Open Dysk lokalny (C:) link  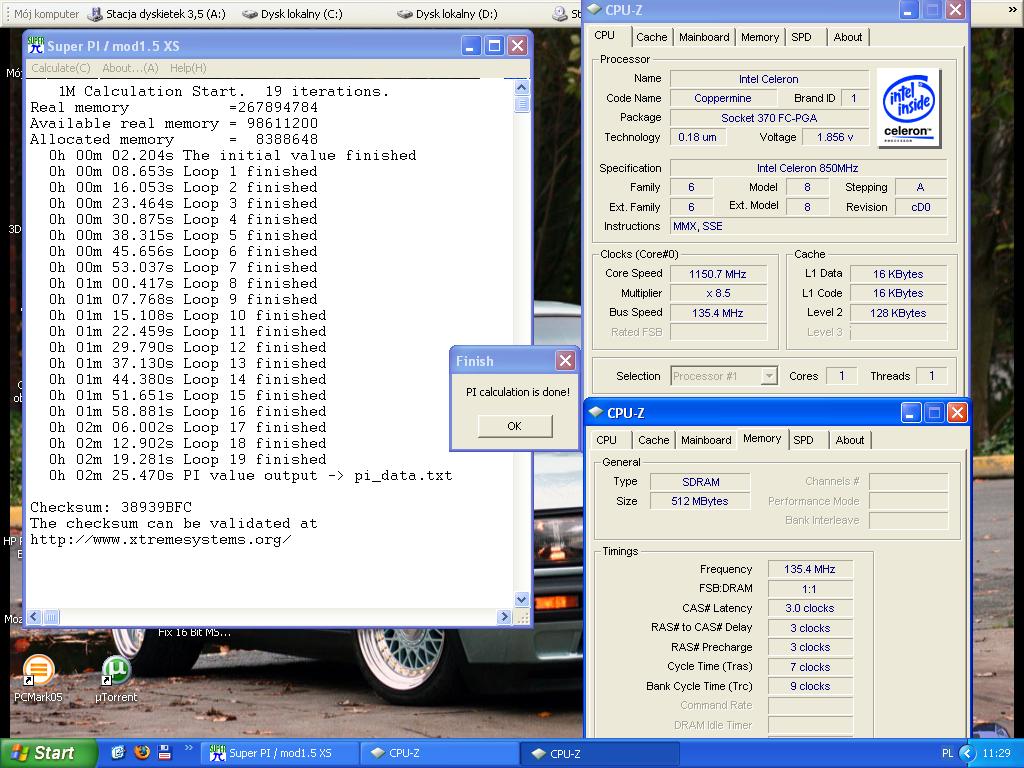pos(293,14)
